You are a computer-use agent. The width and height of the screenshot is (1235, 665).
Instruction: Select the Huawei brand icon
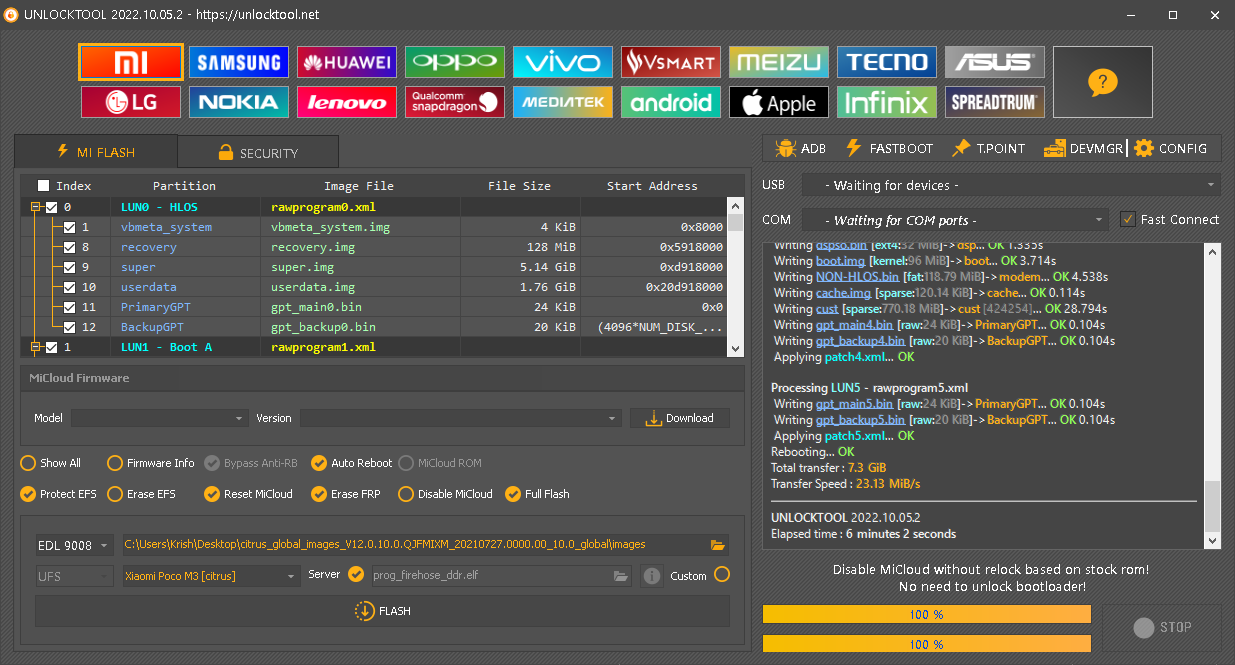point(347,63)
